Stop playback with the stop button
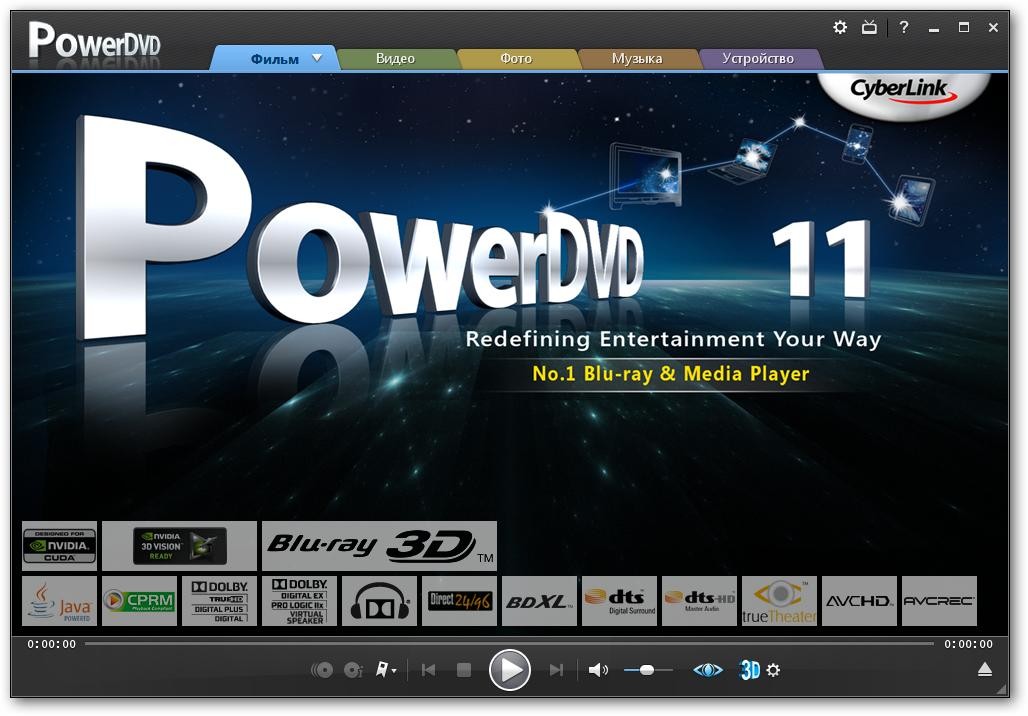The image size is (1028, 716). point(464,670)
